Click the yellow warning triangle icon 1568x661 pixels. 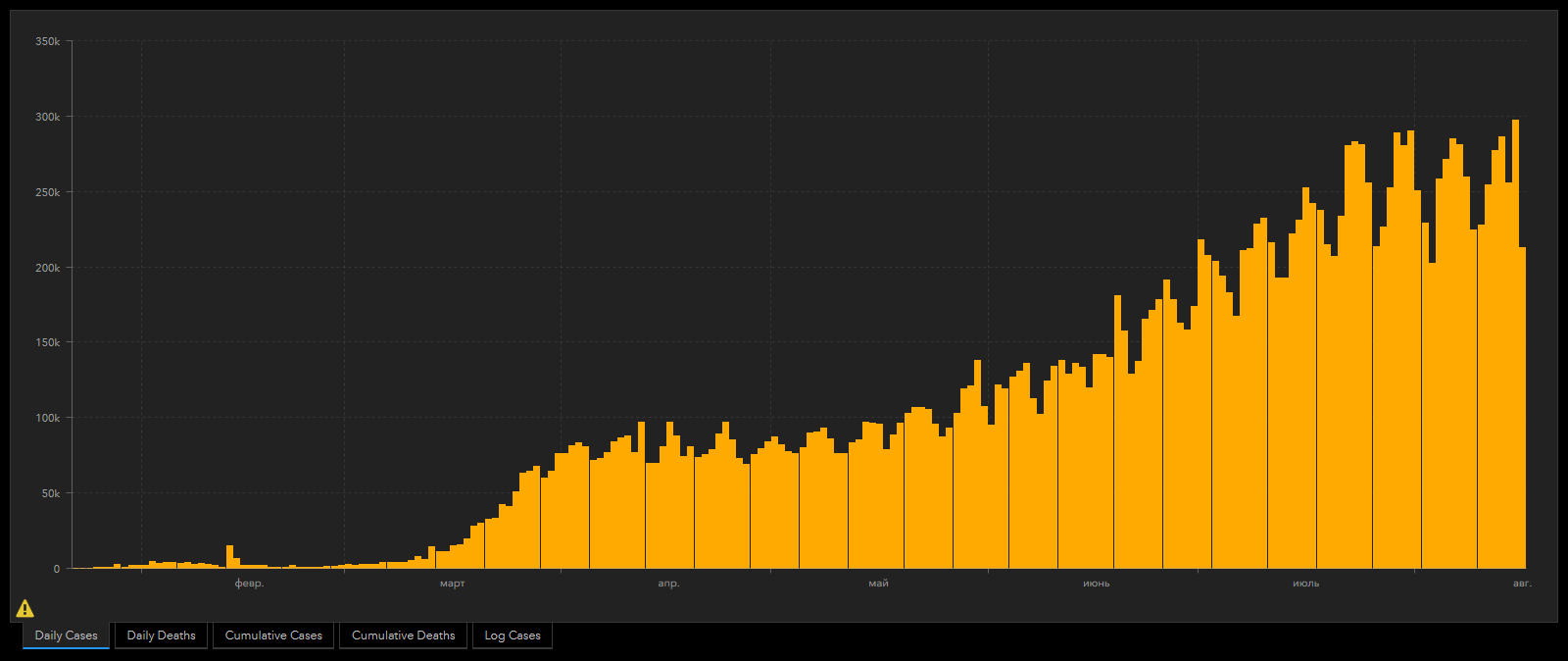(x=25, y=608)
